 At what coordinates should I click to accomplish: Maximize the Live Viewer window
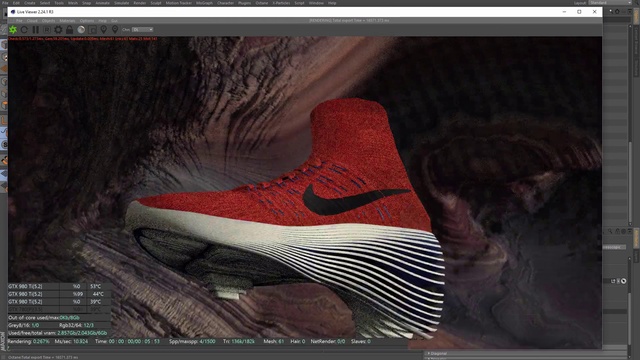(x=579, y=12)
